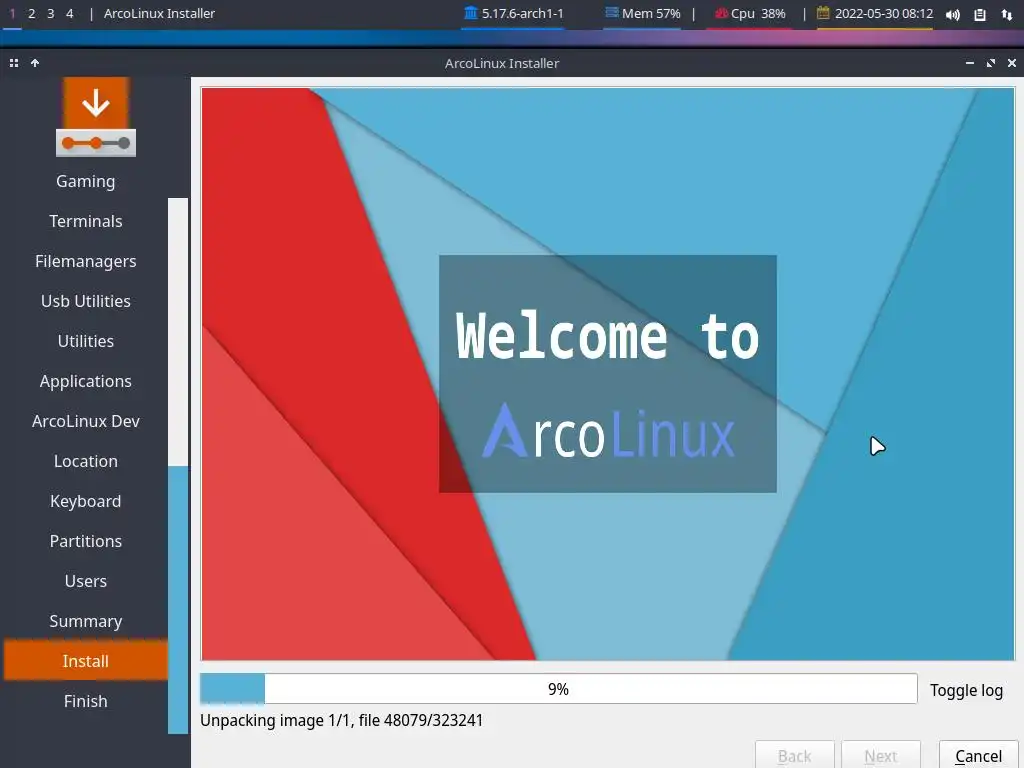Click the memory usage icon

coord(611,12)
